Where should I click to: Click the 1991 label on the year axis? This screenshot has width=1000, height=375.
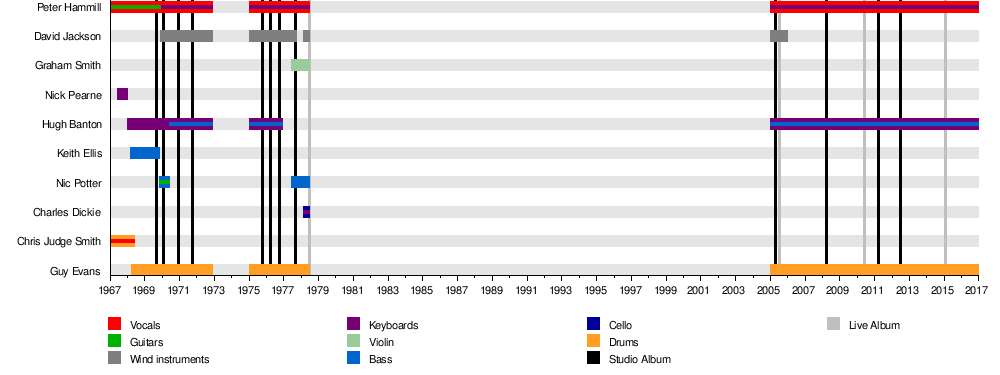pyautogui.click(x=527, y=290)
